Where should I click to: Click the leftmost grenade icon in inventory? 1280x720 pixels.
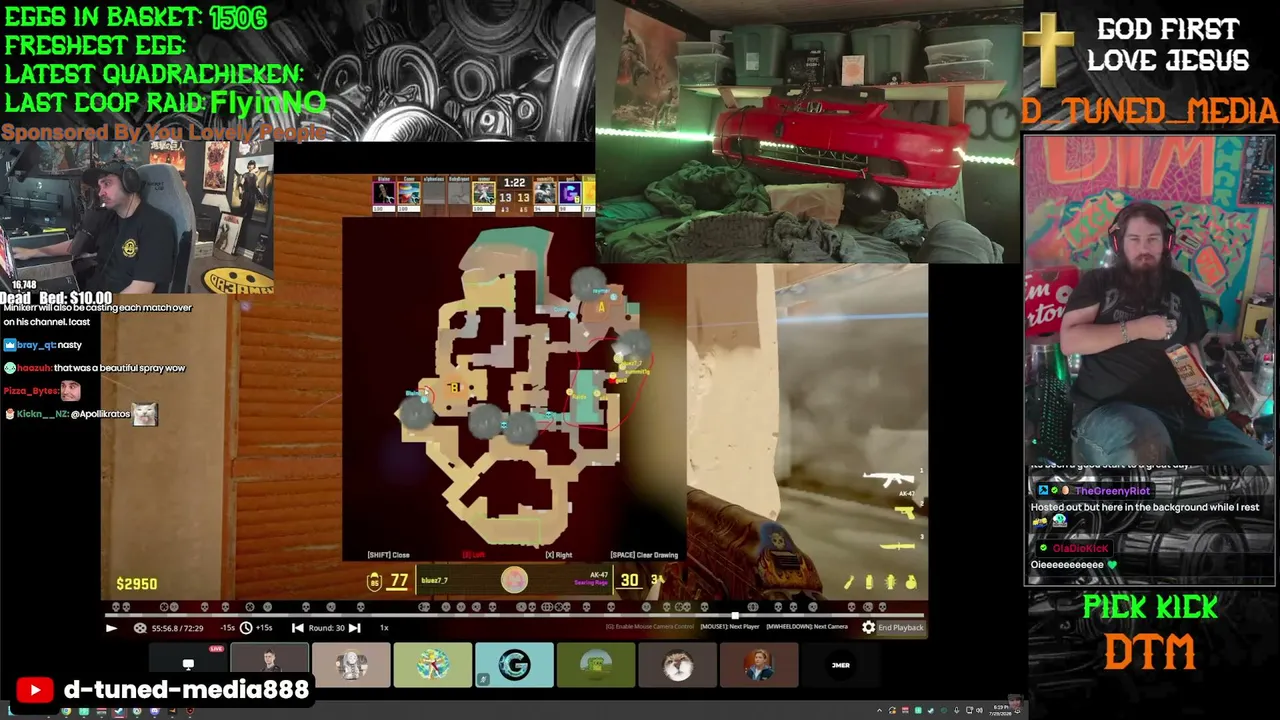point(849,582)
